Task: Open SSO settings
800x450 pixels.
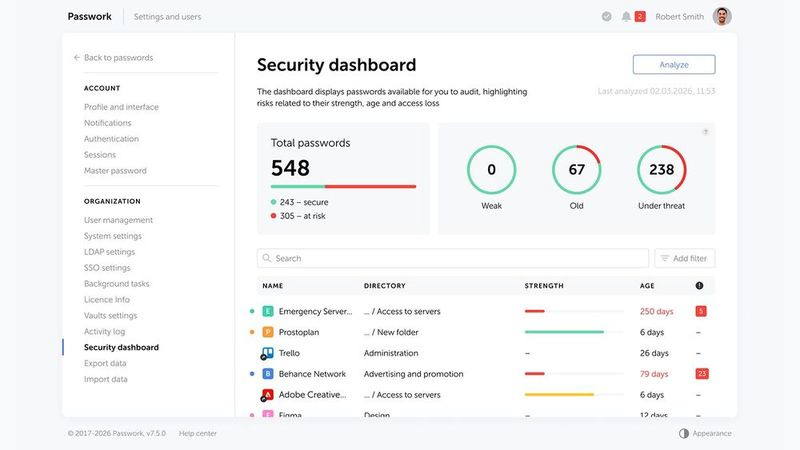Action: click(x=107, y=268)
